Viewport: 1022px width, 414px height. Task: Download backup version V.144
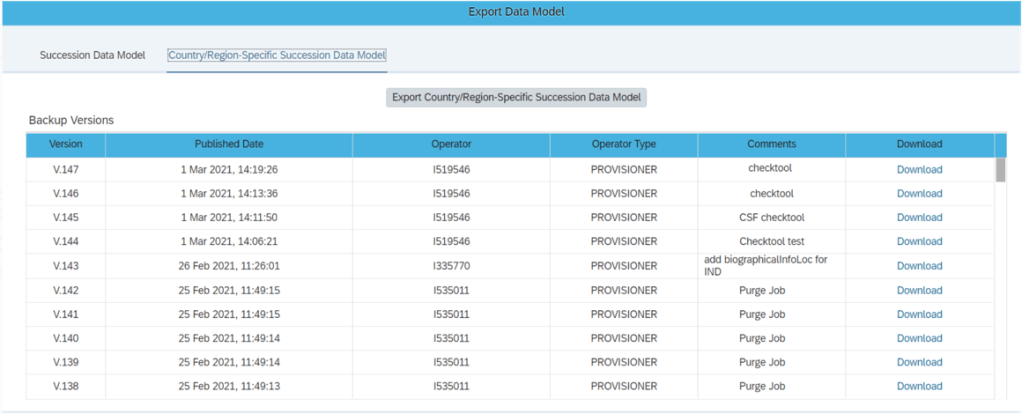[x=919, y=241]
